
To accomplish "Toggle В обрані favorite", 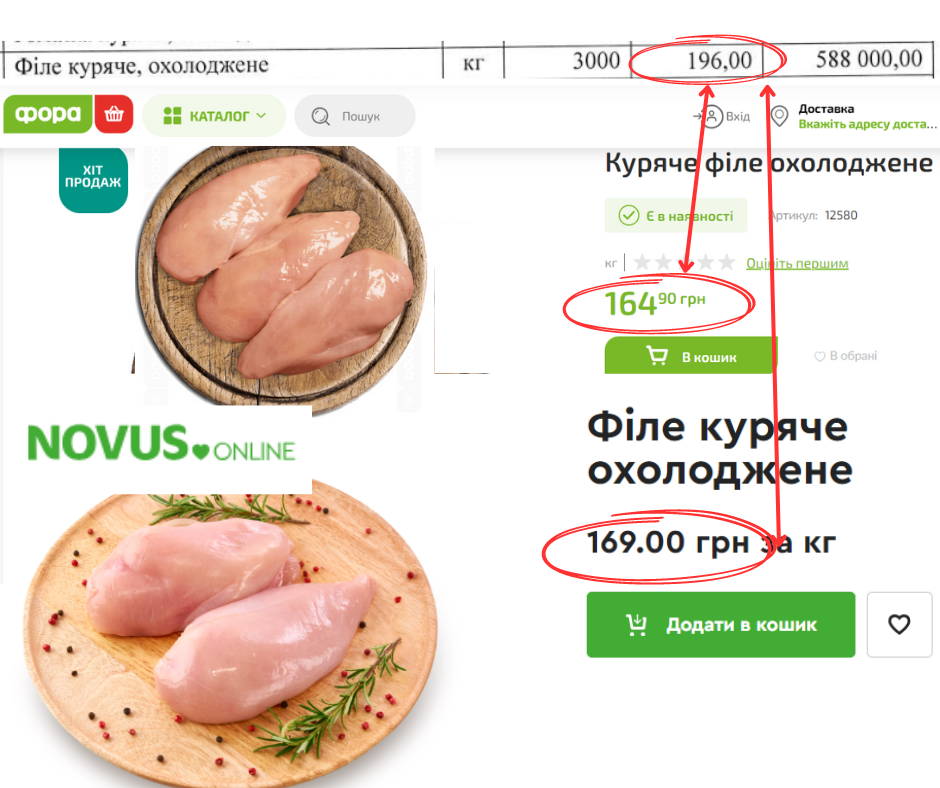I will point(845,356).
